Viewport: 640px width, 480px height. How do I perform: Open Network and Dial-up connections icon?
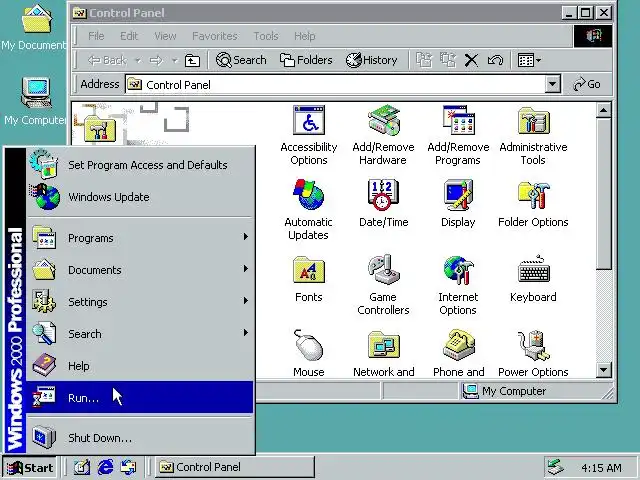tap(383, 353)
